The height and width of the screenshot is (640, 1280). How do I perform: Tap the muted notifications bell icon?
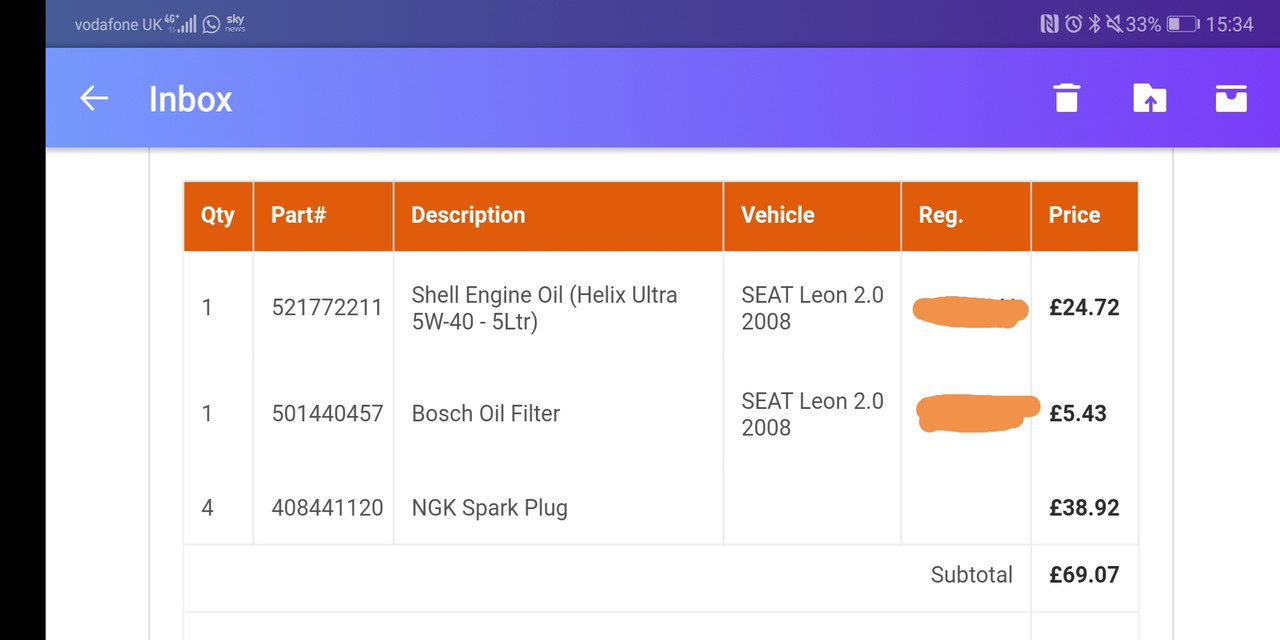click(x=1113, y=24)
